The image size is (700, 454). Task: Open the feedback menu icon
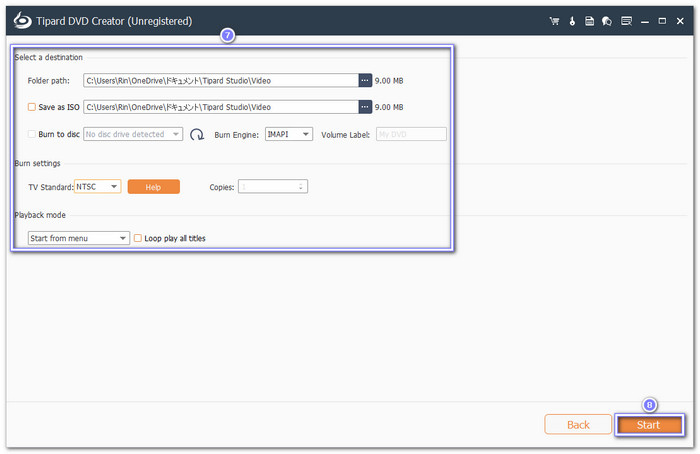(x=626, y=21)
